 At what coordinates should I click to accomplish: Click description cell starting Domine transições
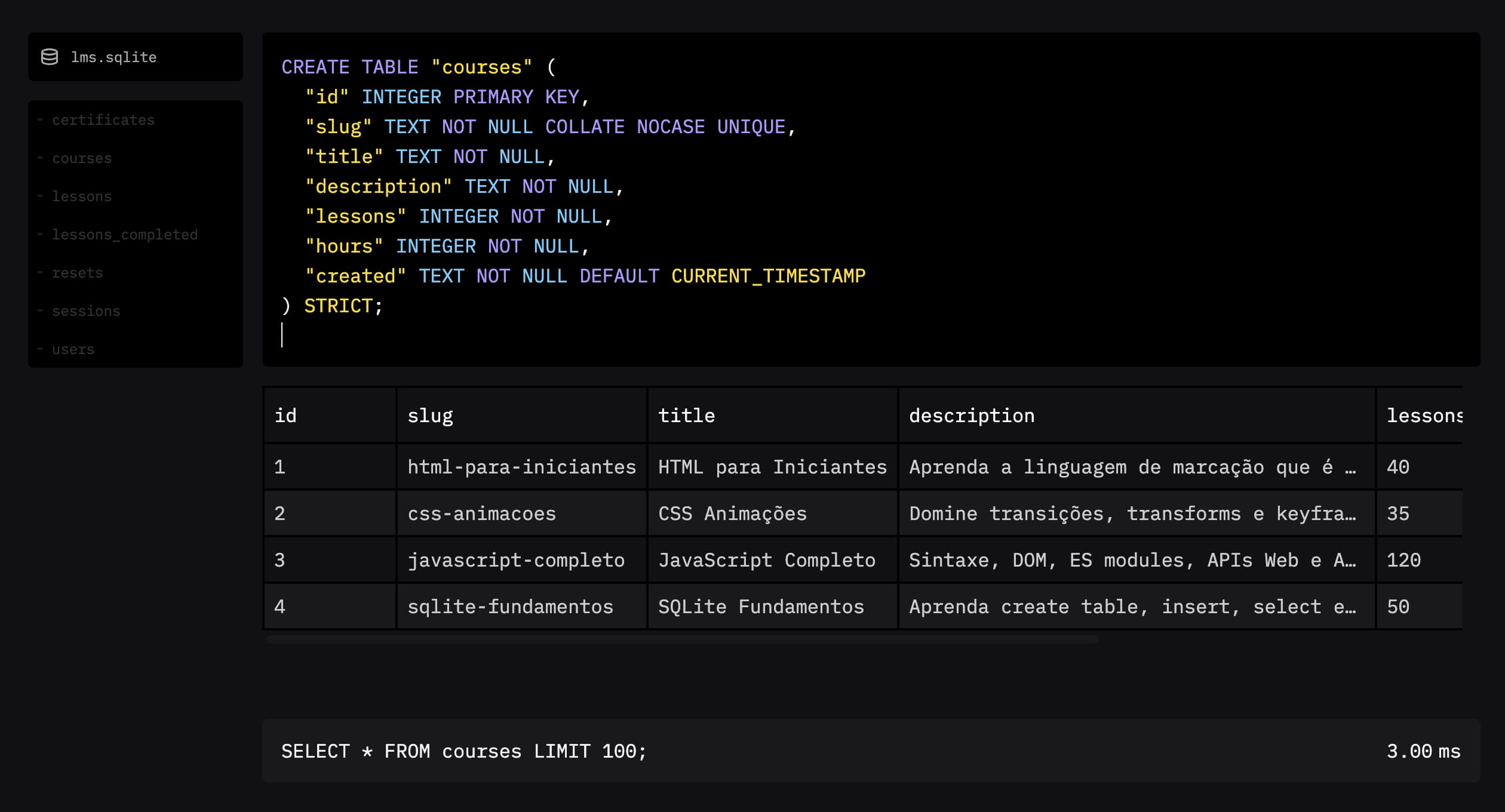tap(1137, 513)
